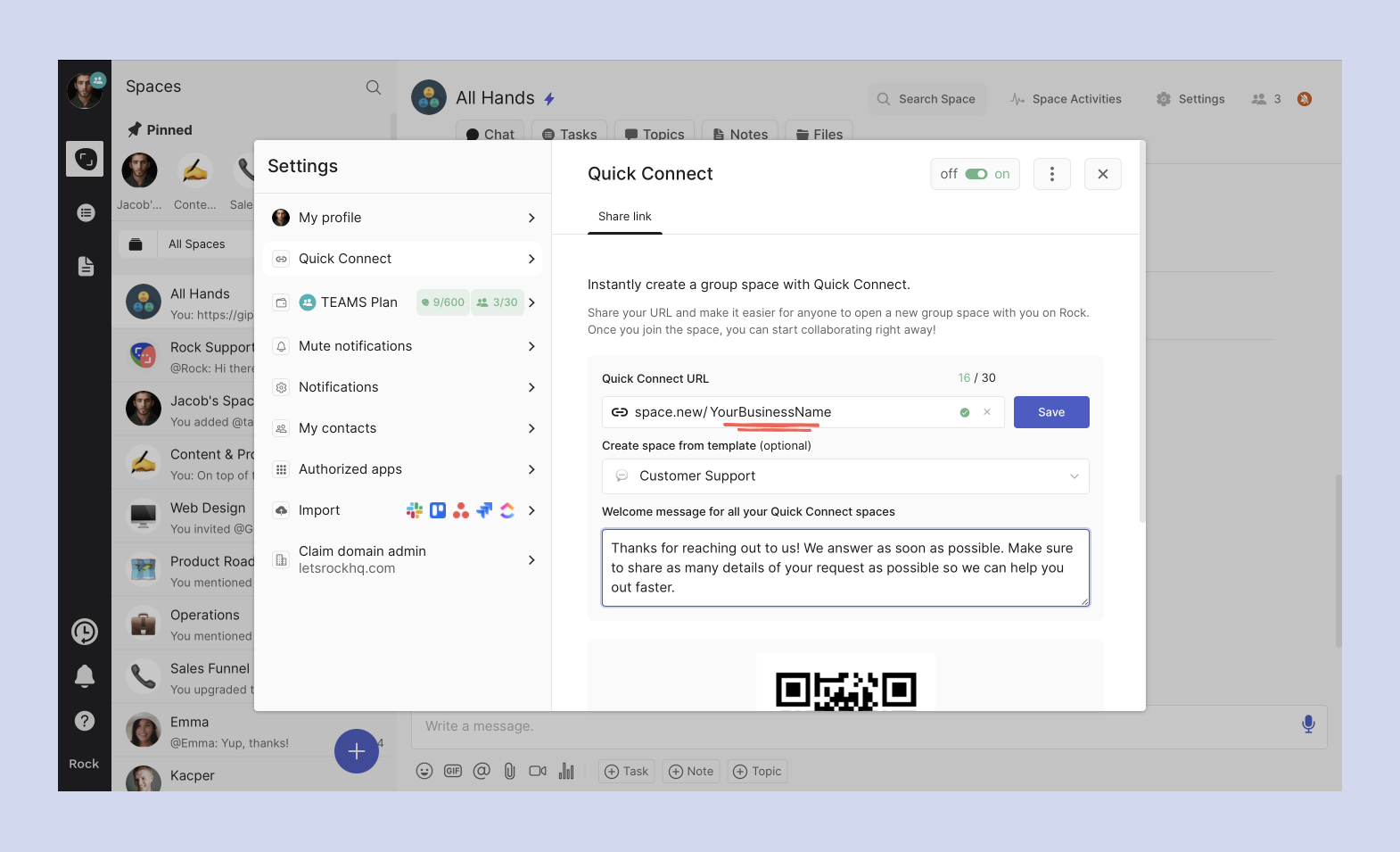Open three-dot menu in Quick Connect
Screen dimensions: 1400x852
pyautogui.click(x=1052, y=174)
